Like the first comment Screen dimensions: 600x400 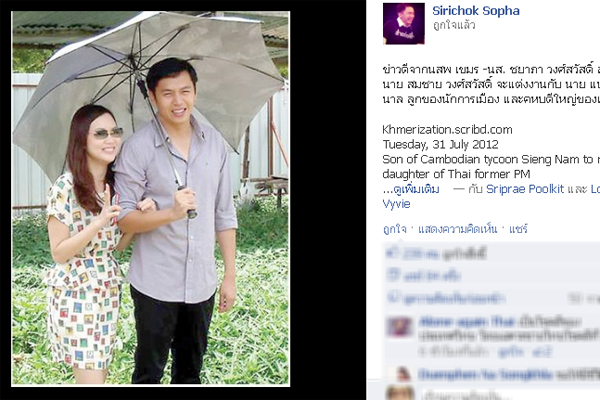pos(512,352)
